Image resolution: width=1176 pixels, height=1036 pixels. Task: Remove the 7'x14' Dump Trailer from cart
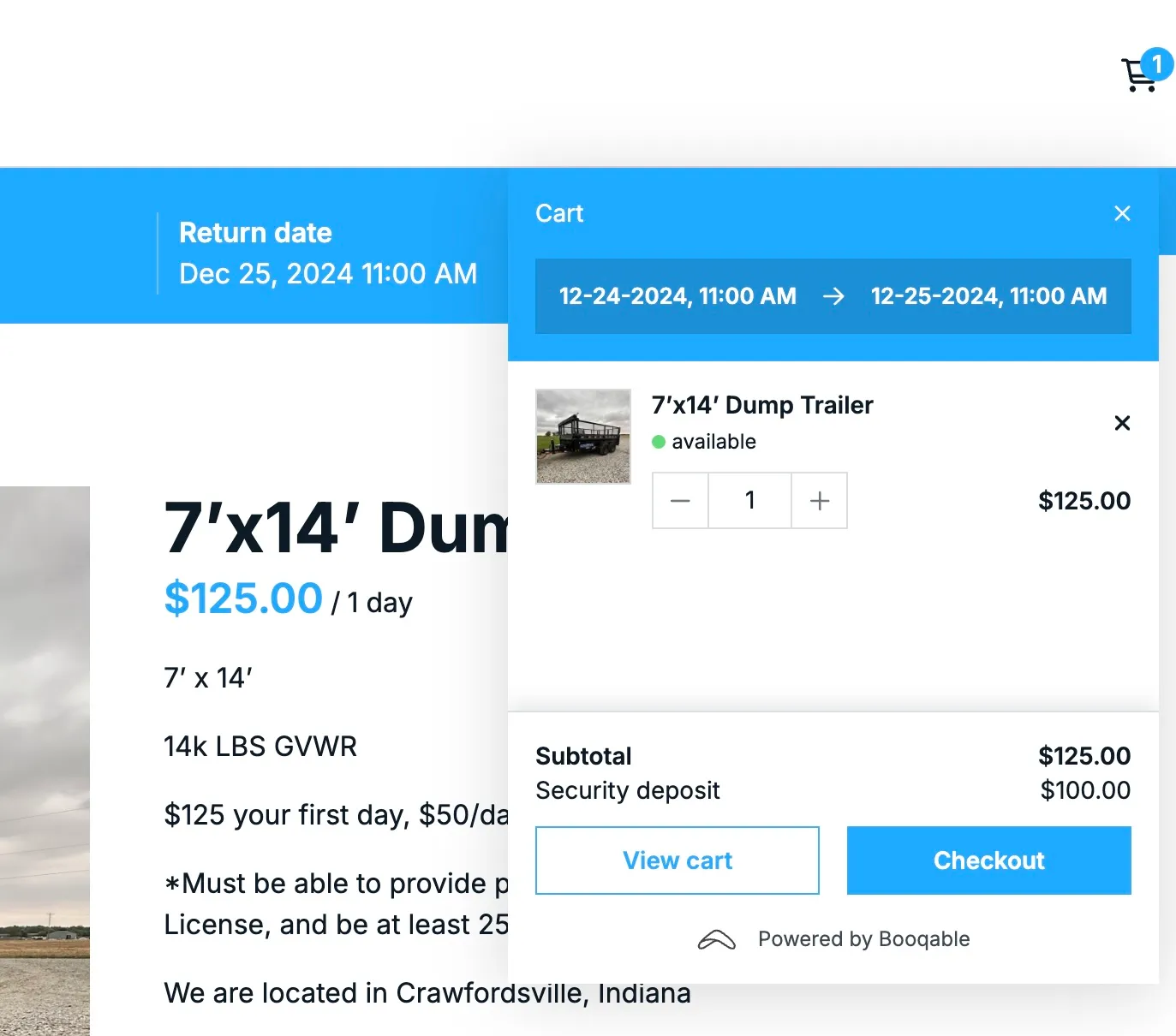click(x=1122, y=423)
